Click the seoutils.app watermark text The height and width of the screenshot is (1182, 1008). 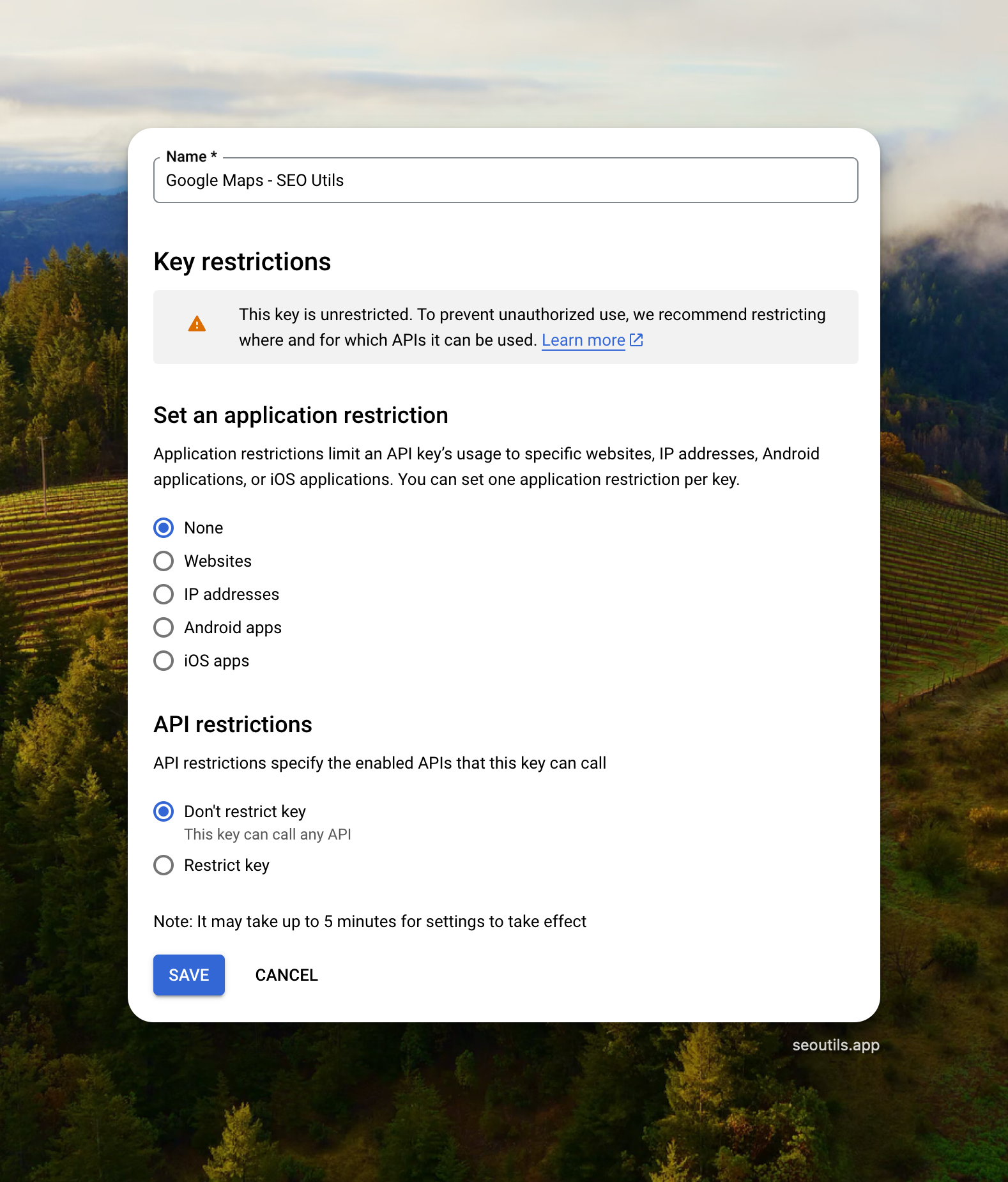(x=836, y=1045)
